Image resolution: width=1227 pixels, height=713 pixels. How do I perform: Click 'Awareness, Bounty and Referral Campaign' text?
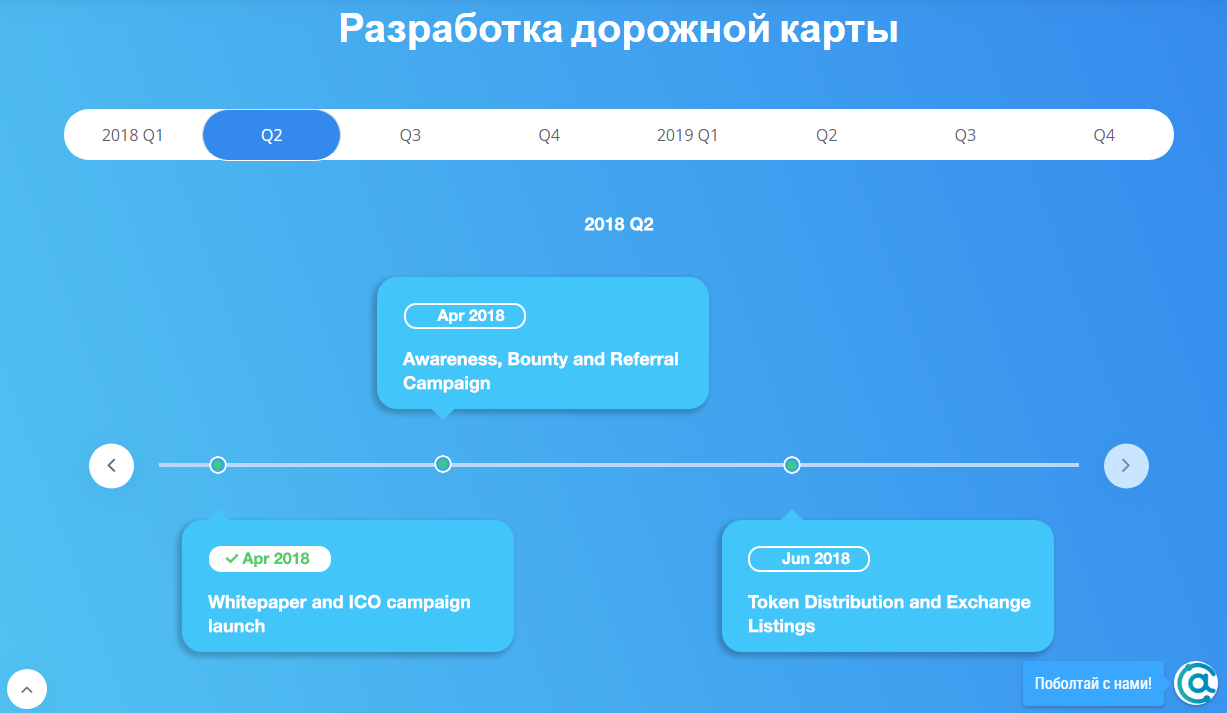pyautogui.click(x=541, y=371)
